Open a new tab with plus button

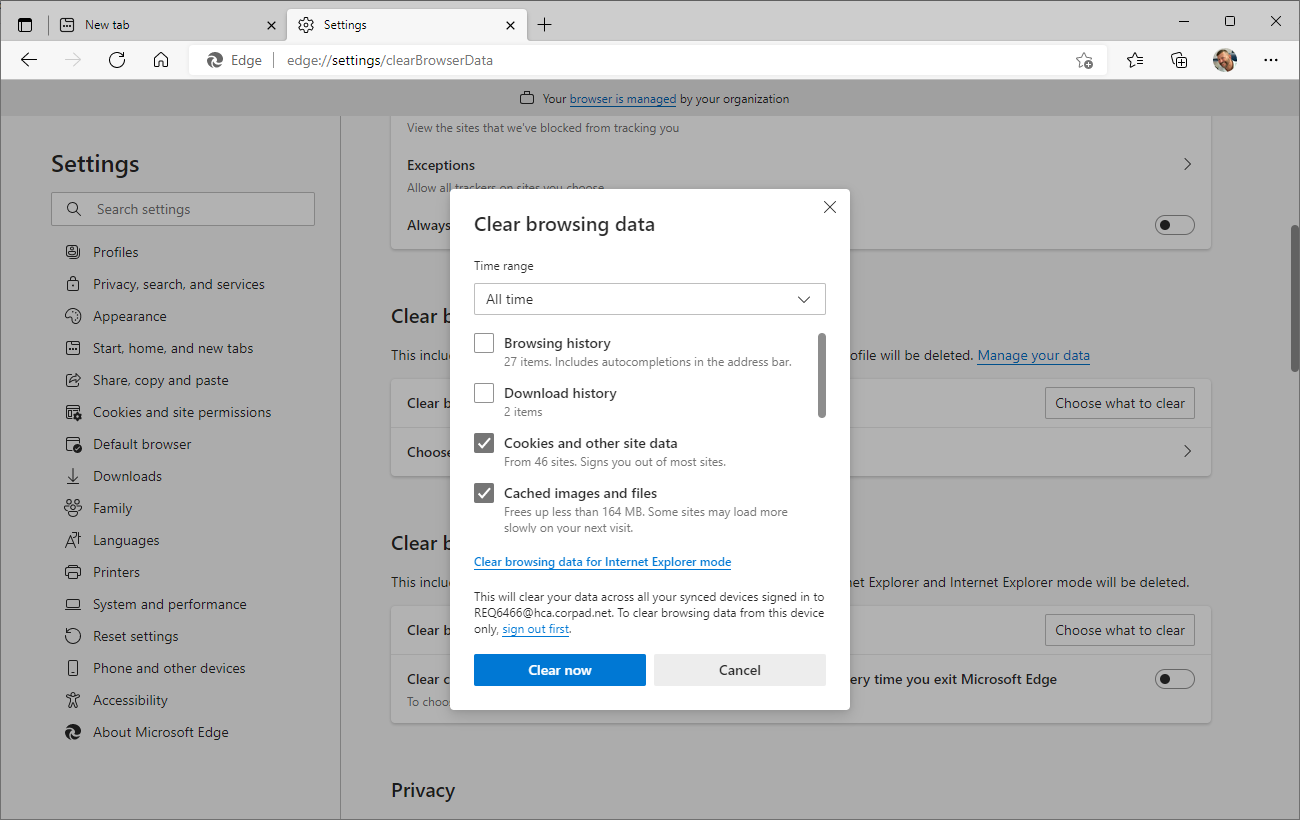pos(544,25)
